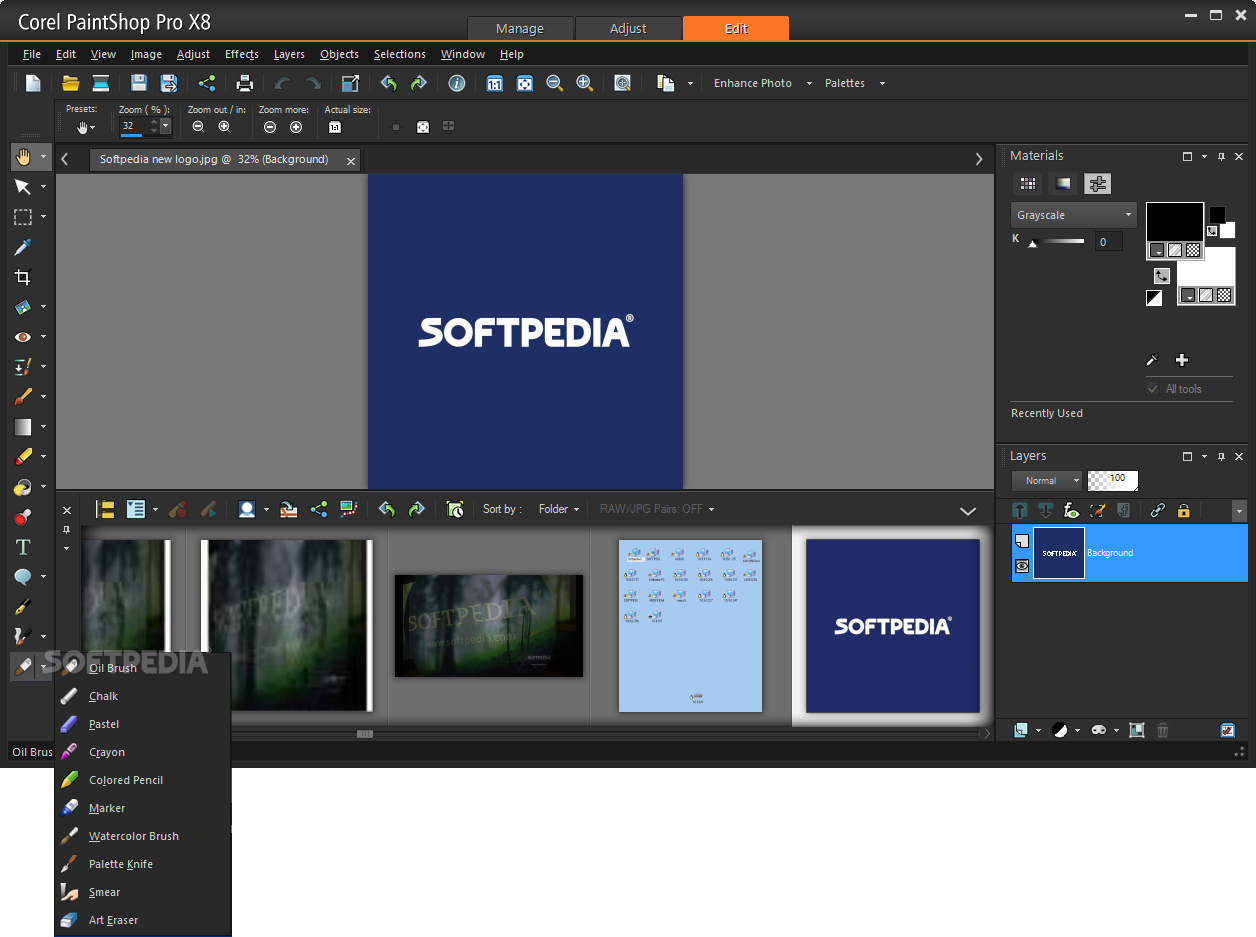Expand the Presets hand dropdown
The width and height of the screenshot is (1256, 937).
[84, 127]
